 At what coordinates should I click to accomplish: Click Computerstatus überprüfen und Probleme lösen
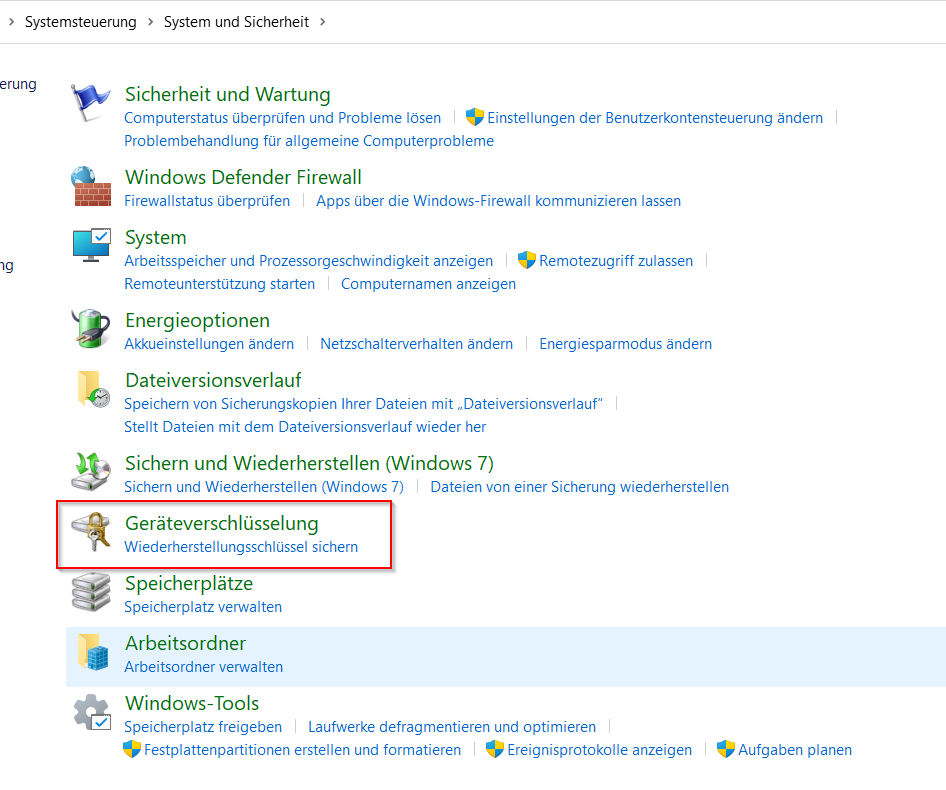(x=282, y=118)
